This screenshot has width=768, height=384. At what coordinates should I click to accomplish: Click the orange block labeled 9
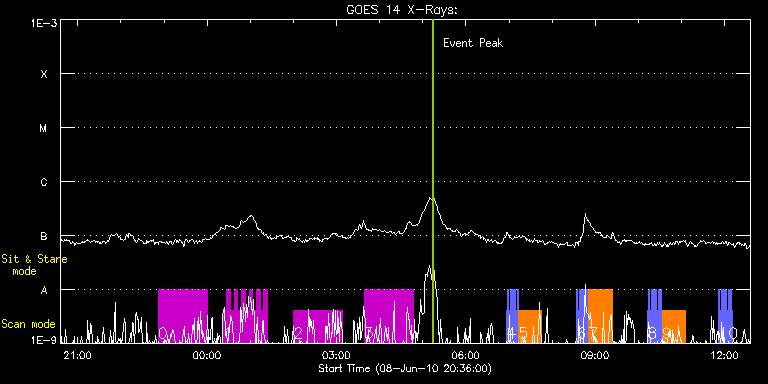pyautogui.click(x=673, y=326)
